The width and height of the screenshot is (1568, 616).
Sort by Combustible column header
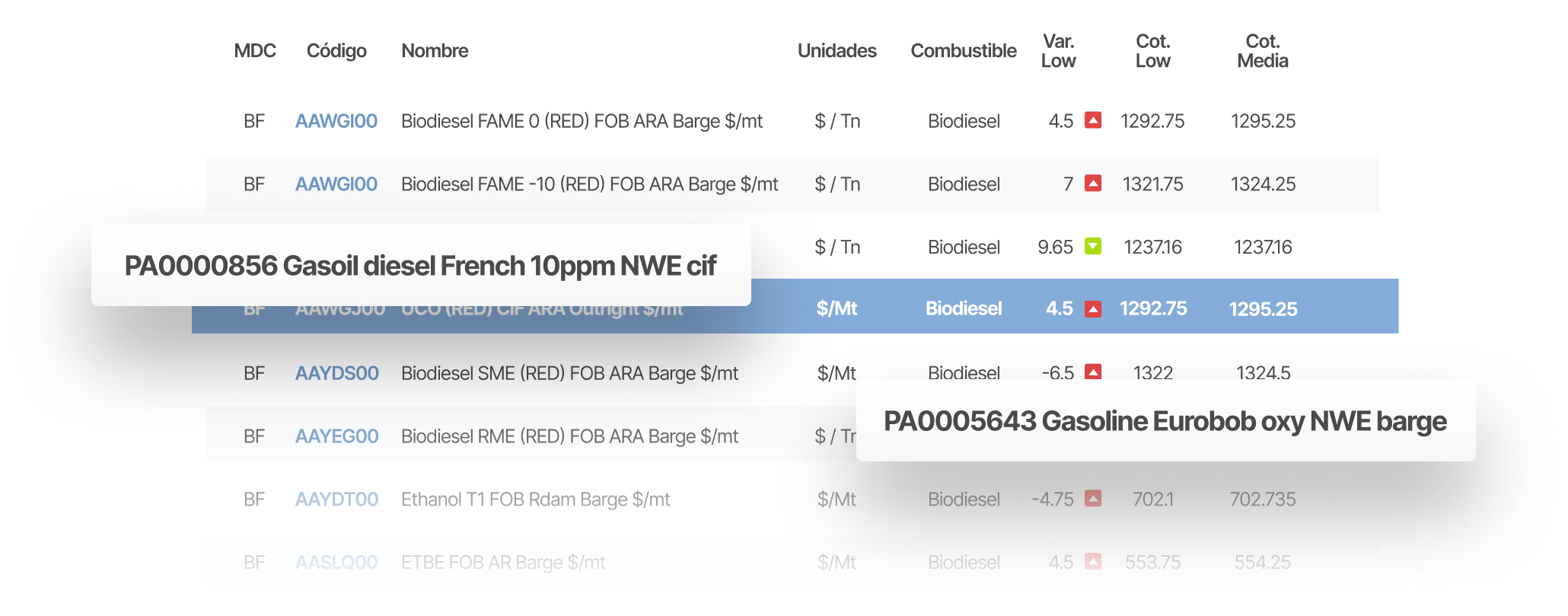point(964,51)
